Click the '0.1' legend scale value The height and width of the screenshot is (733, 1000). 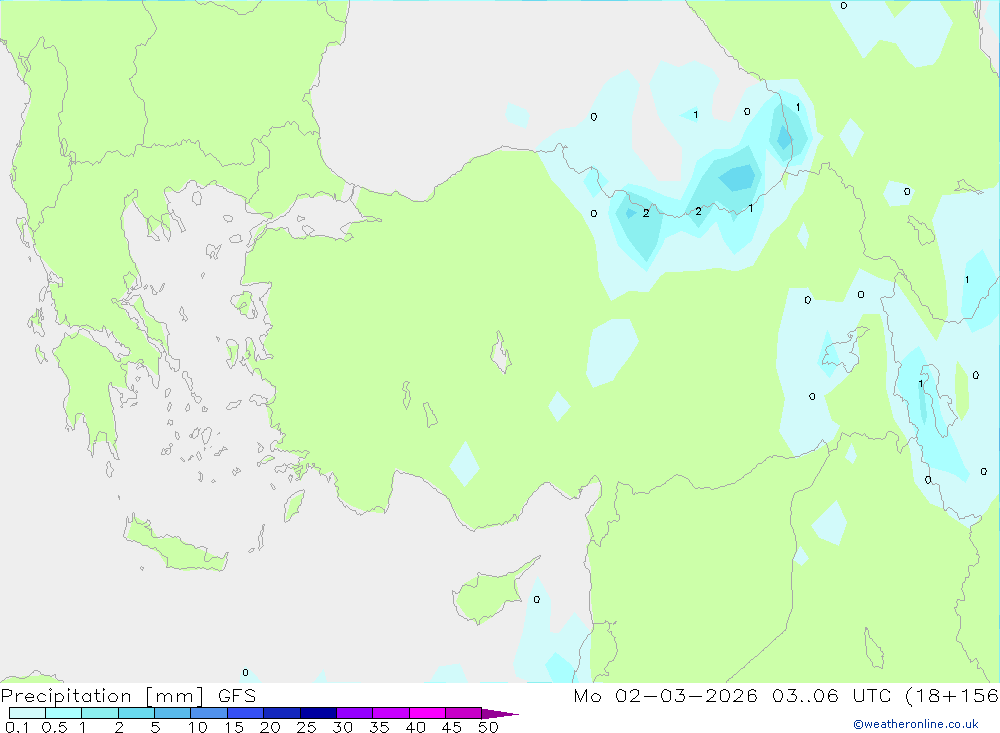[x=17, y=727]
